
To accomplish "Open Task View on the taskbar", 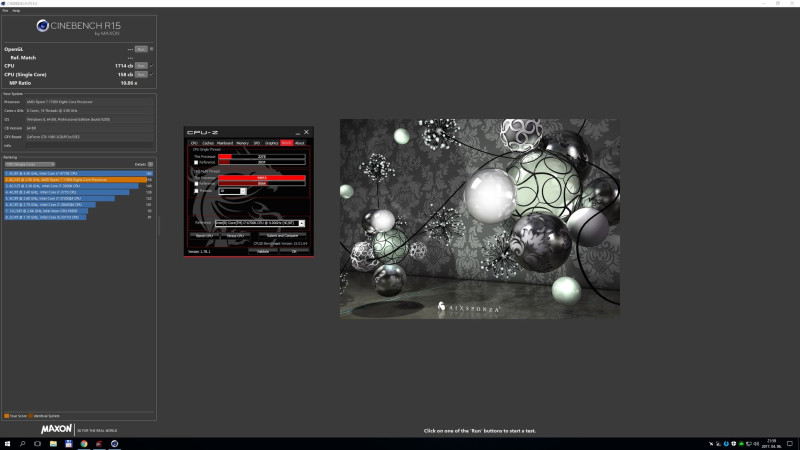I will tap(37, 444).
